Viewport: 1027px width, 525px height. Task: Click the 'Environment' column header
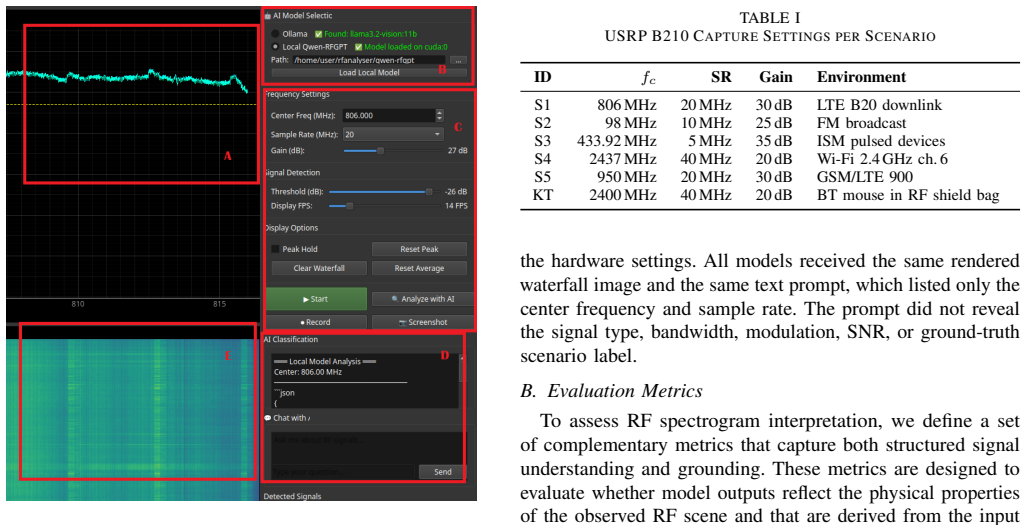pyautogui.click(x=861, y=77)
